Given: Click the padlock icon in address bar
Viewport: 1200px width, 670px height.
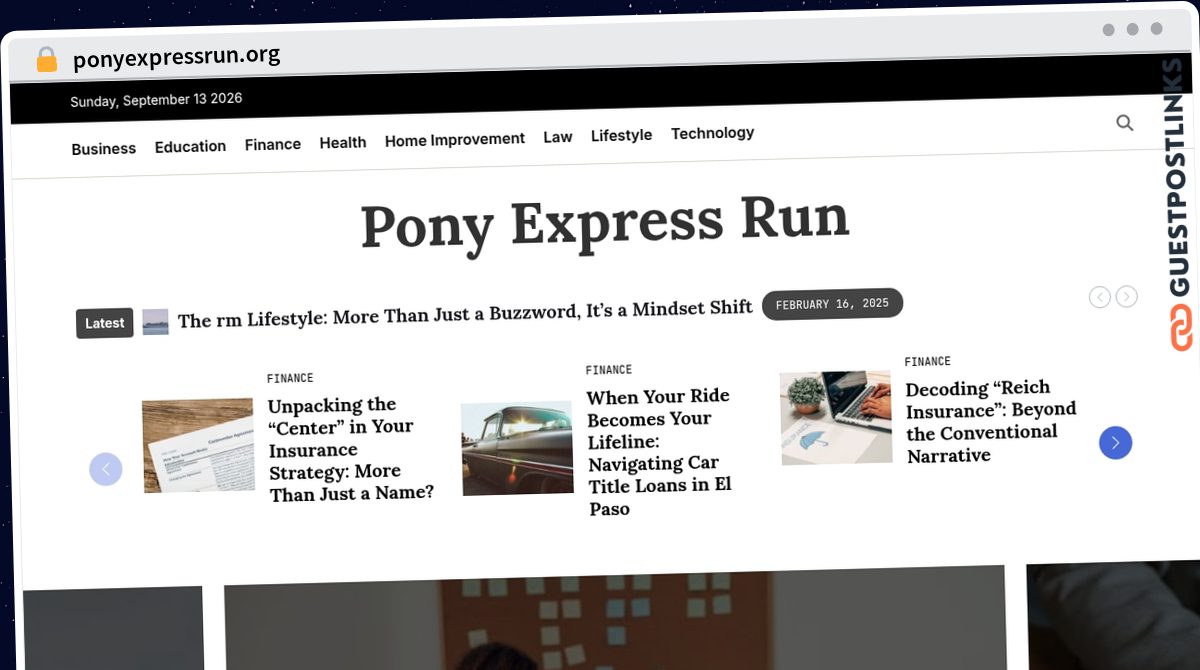Looking at the screenshot, I should coord(47,60).
